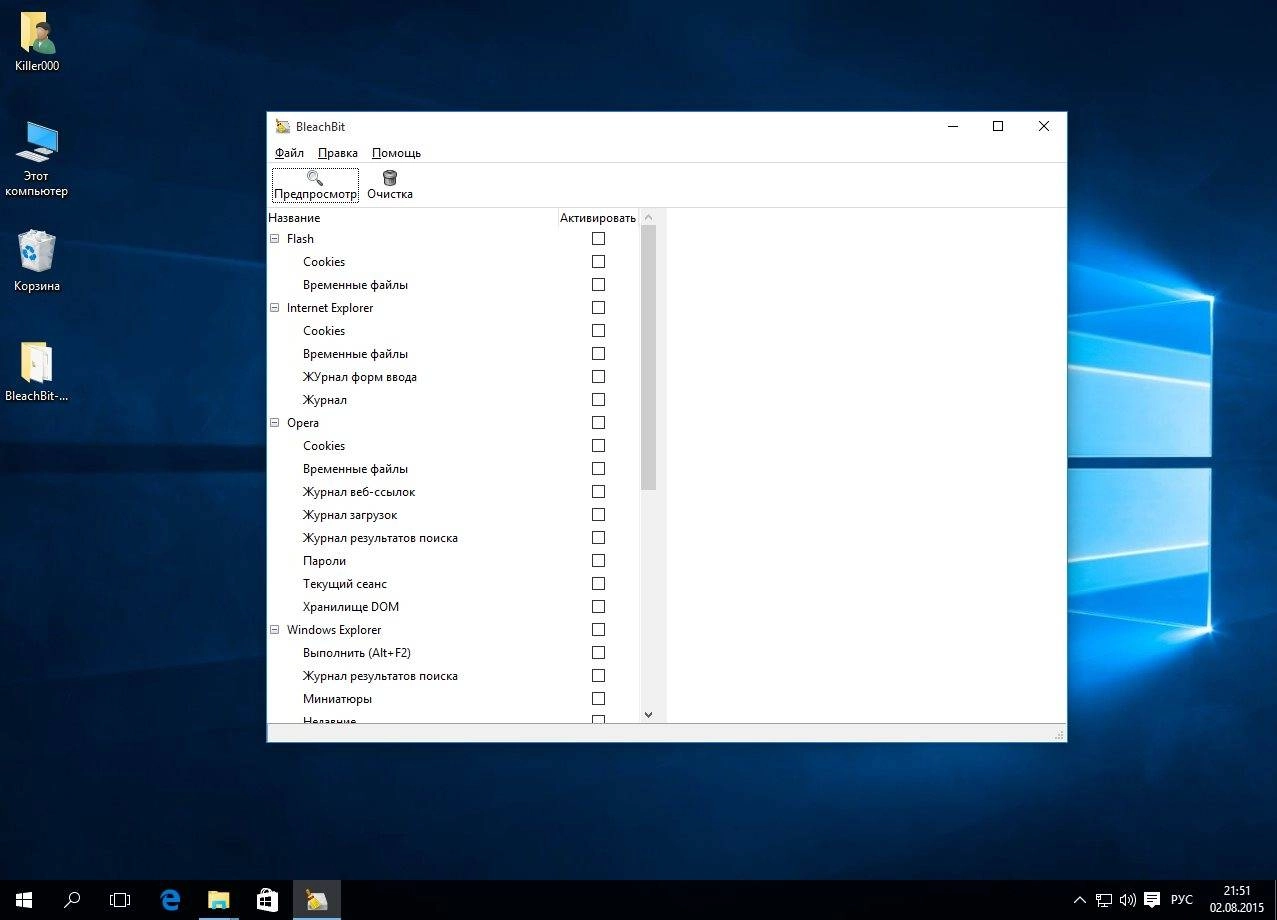The width and height of the screenshot is (1277, 920).
Task: Enable Журнал загрузок checkbox
Action: pos(598,515)
